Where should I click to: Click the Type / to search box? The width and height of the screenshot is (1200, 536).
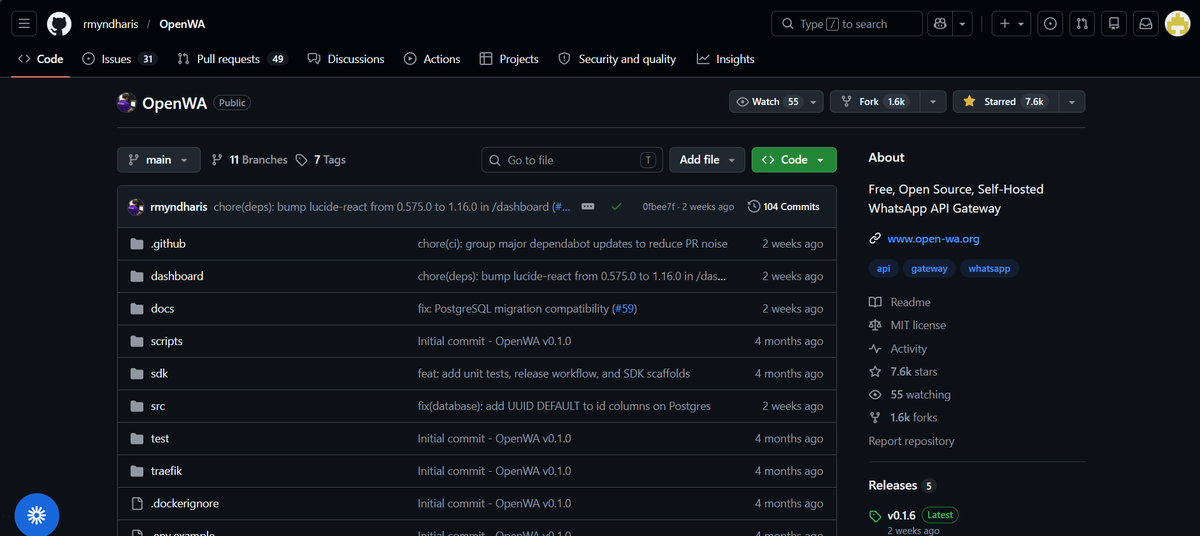click(847, 24)
